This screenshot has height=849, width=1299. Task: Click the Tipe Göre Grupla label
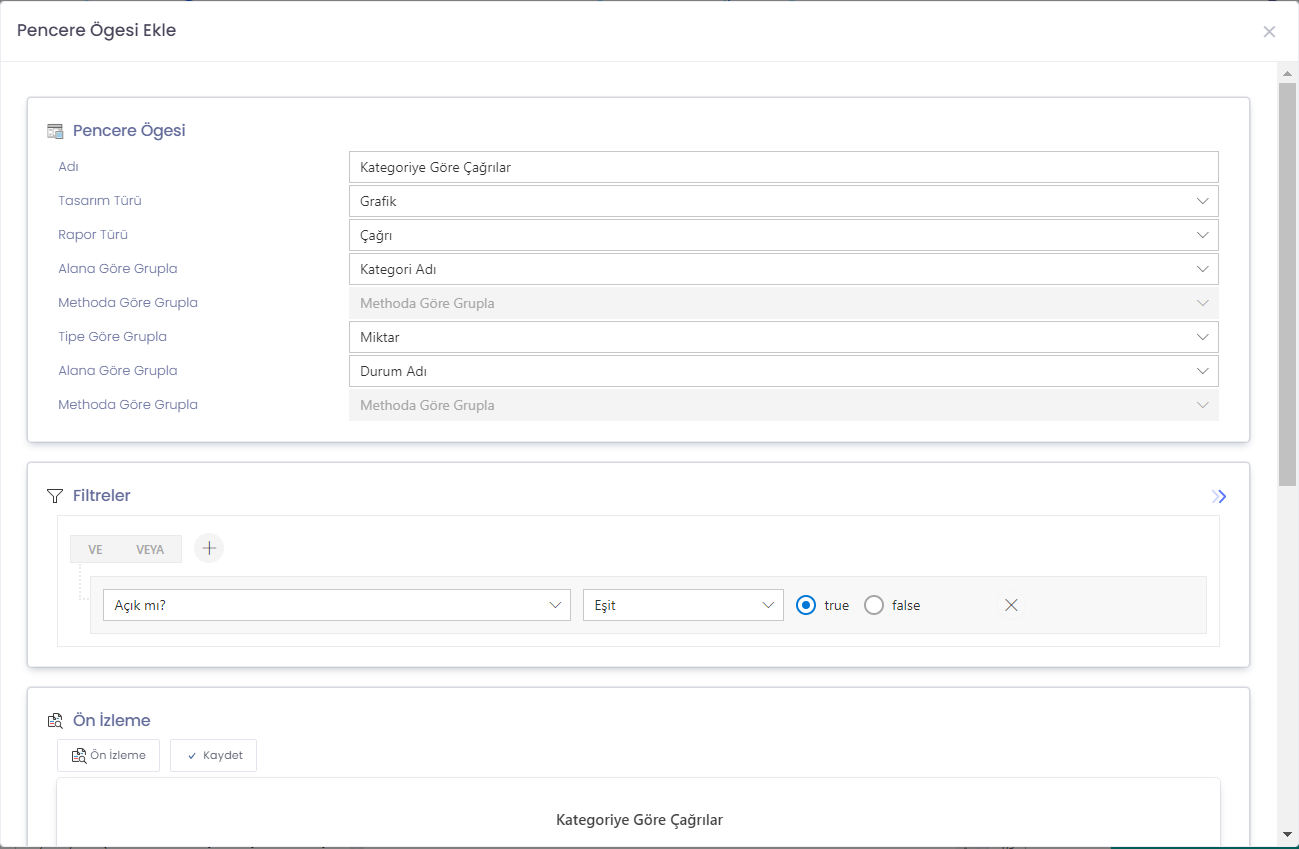[112, 336]
